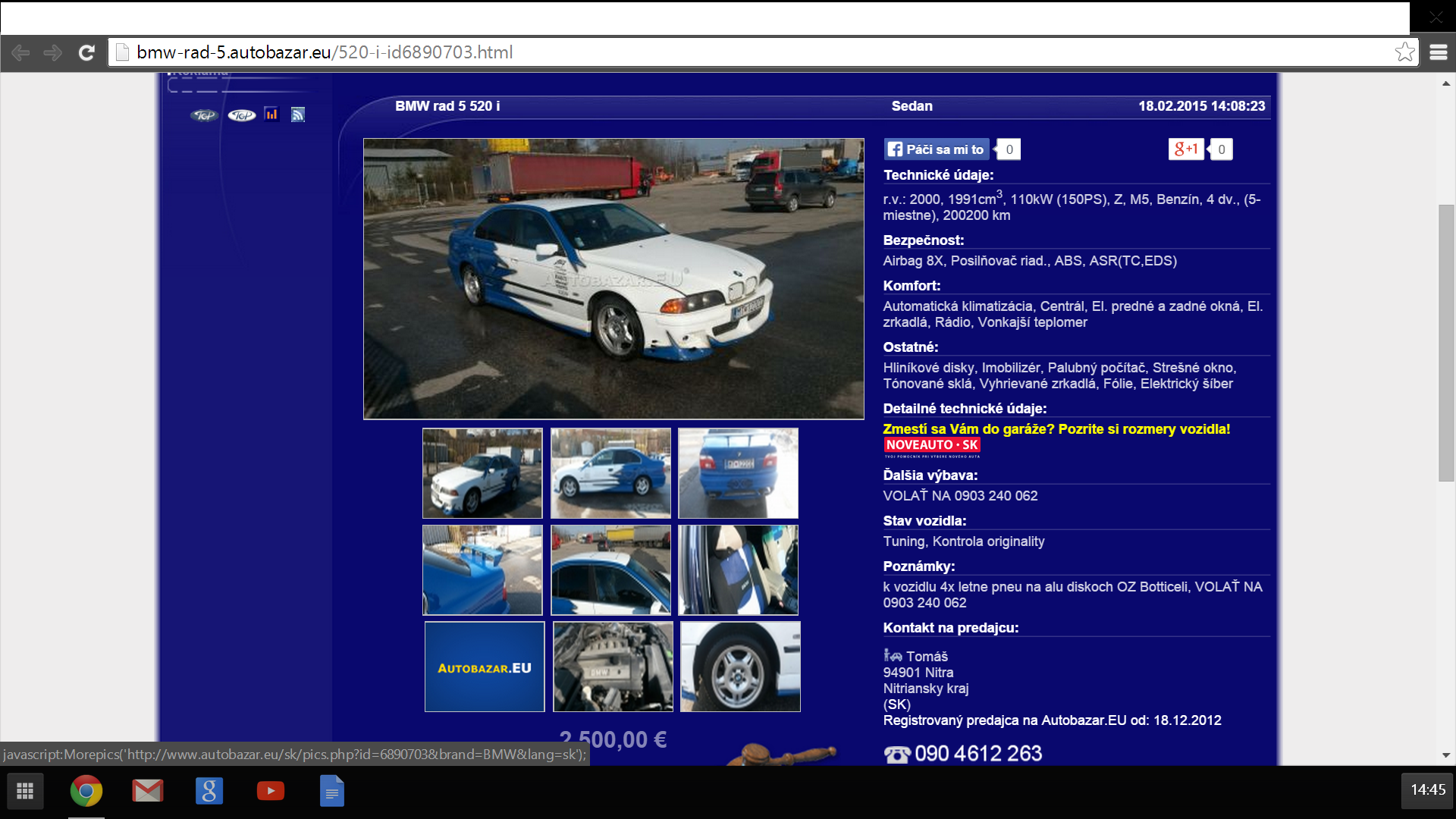1456x819 pixels.
Task: Click the Google +1 button
Action: (1186, 149)
